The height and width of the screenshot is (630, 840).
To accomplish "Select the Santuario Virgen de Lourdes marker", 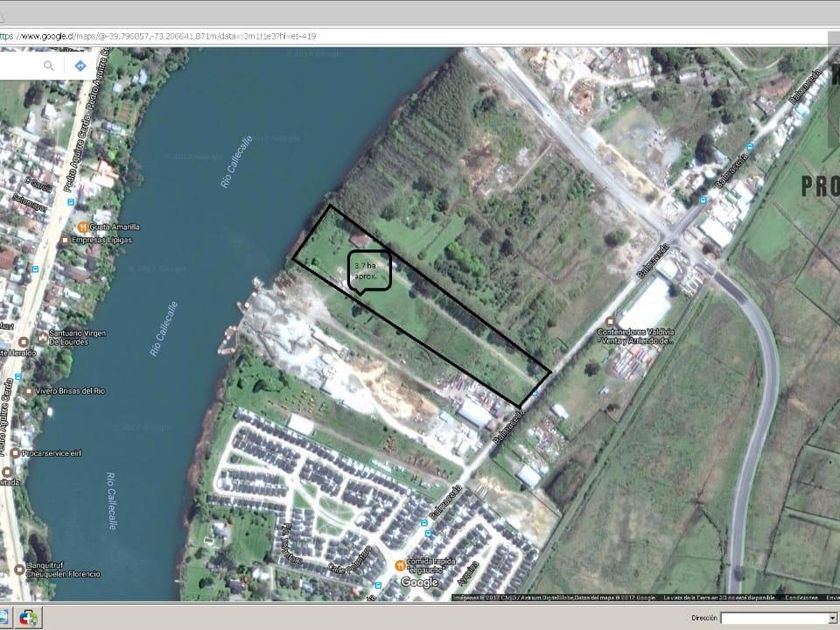I will tap(43, 338).
